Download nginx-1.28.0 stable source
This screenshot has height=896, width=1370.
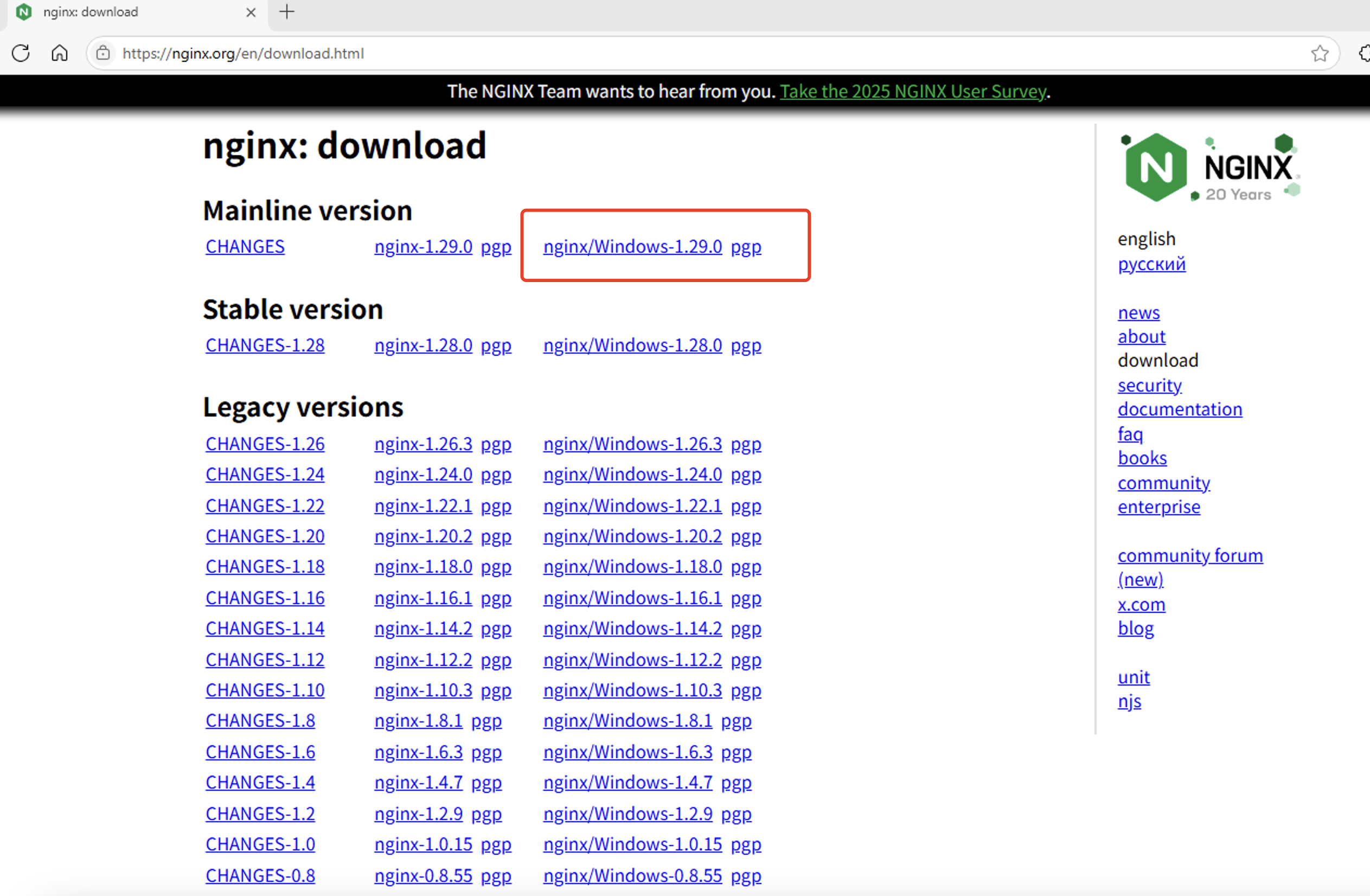tap(423, 346)
